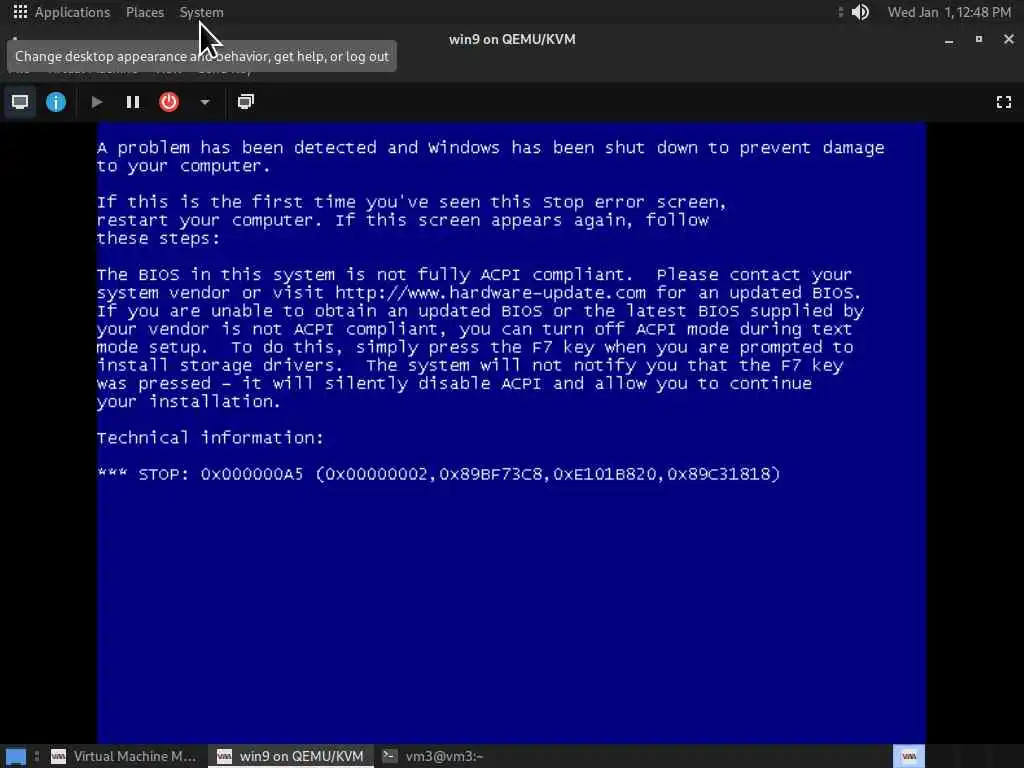Screen dimensions: 1024x768
Task: Minimize the win9 on QEMU/KVM window
Action: 949,40
